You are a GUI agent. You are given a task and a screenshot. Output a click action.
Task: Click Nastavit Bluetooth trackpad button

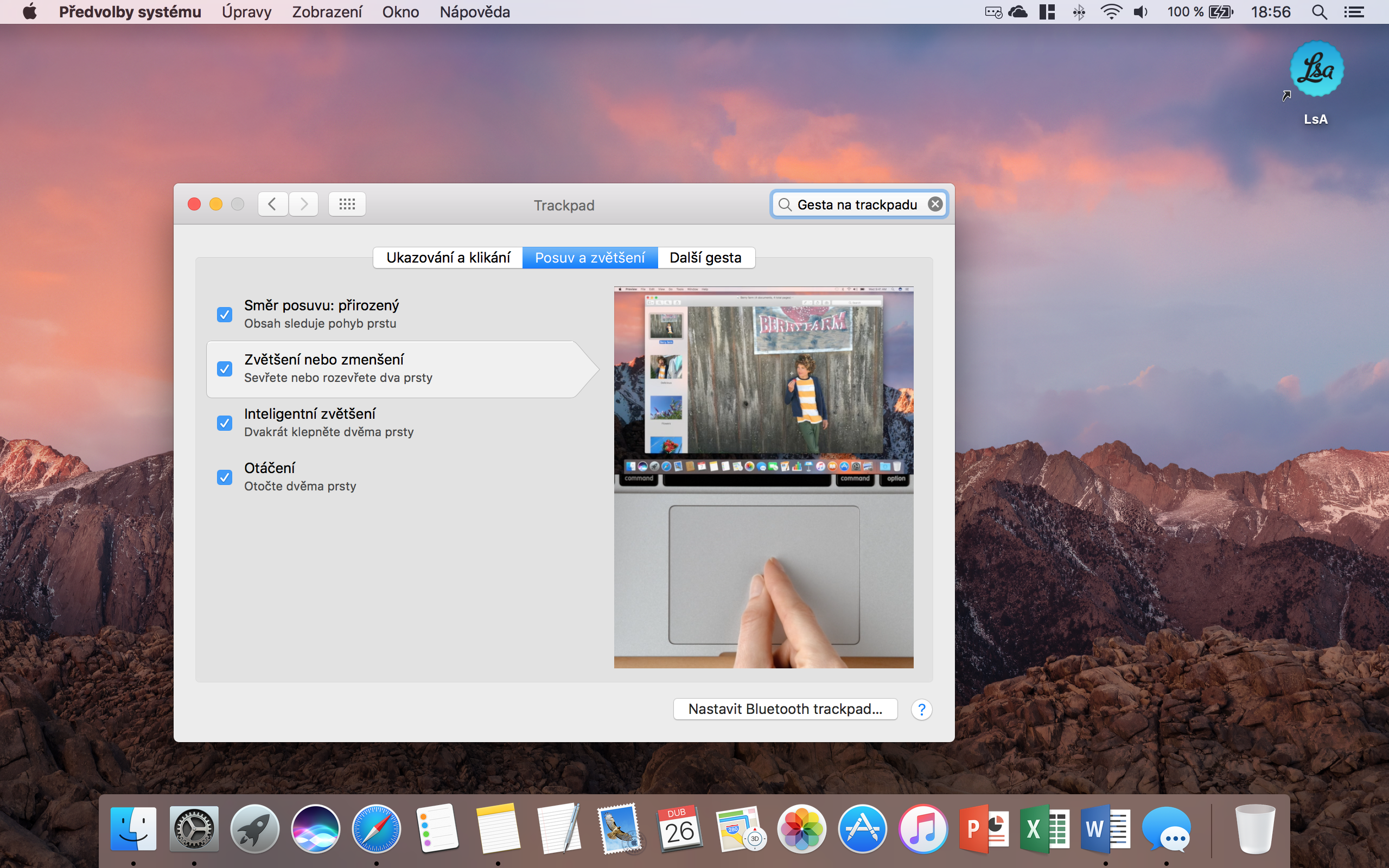click(785, 709)
